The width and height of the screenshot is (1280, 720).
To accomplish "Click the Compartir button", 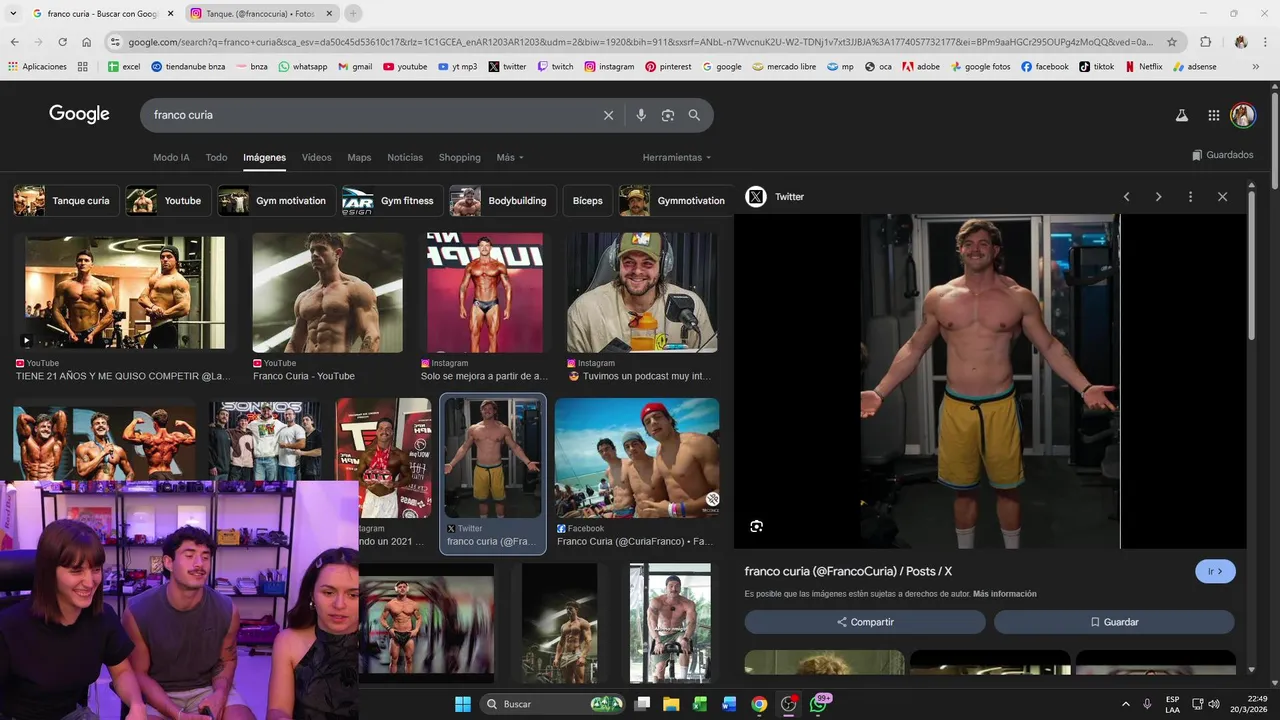I will tap(865, 622).
